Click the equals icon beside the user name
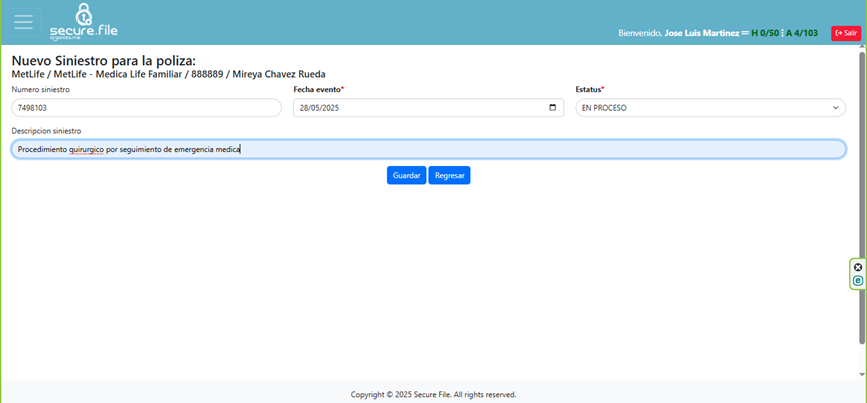Screen dimensions: 867x403 pyautogui.click(x=745, y=33)
